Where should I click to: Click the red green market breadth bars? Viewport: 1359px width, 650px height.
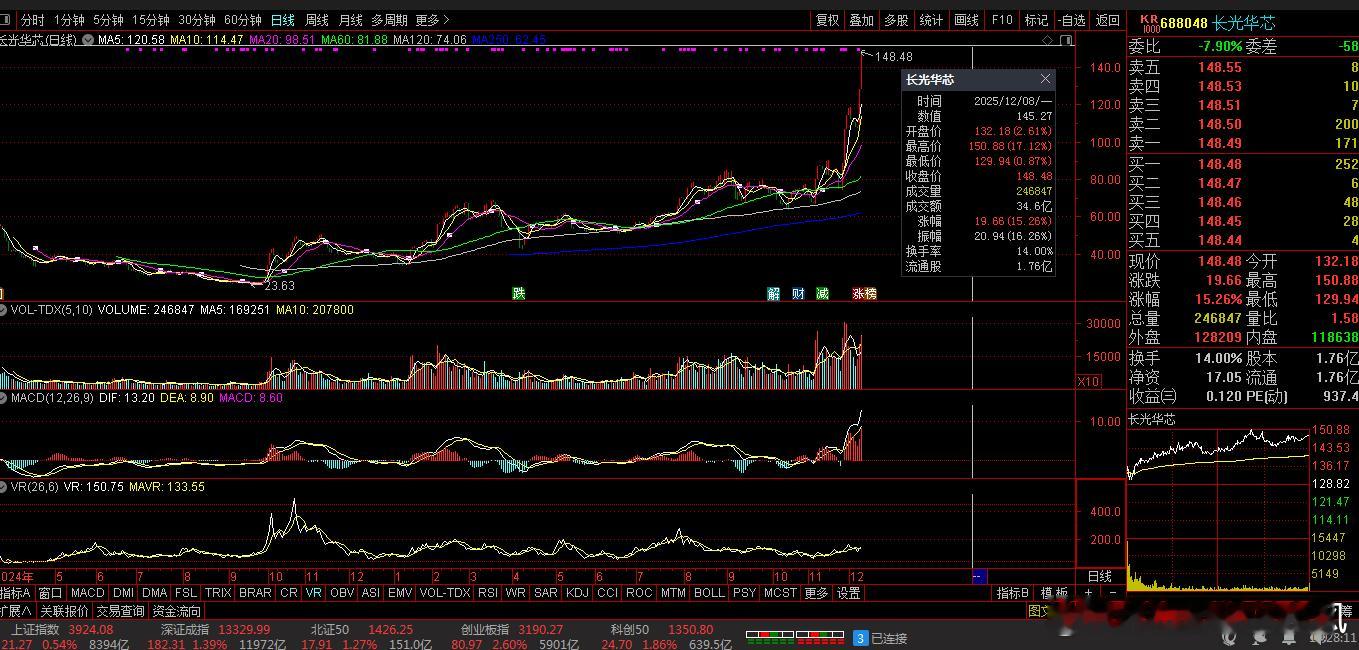click(796, 637)
